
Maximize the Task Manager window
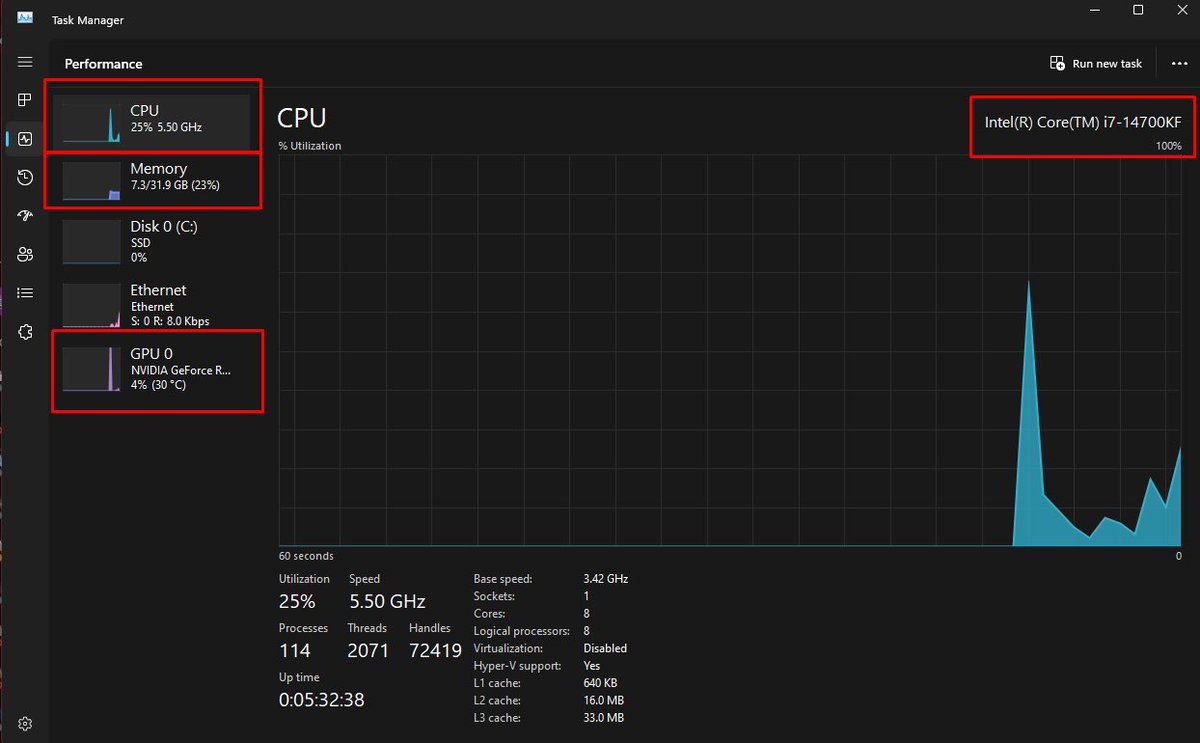(1138, 10)
